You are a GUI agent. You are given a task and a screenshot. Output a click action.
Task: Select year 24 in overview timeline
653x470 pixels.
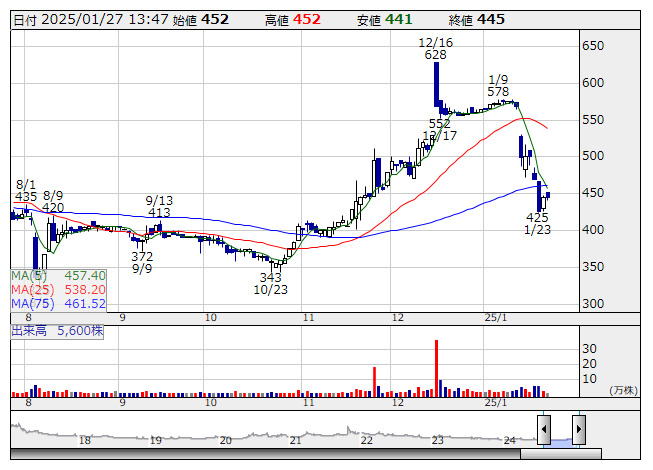click(x=508, y=440)
